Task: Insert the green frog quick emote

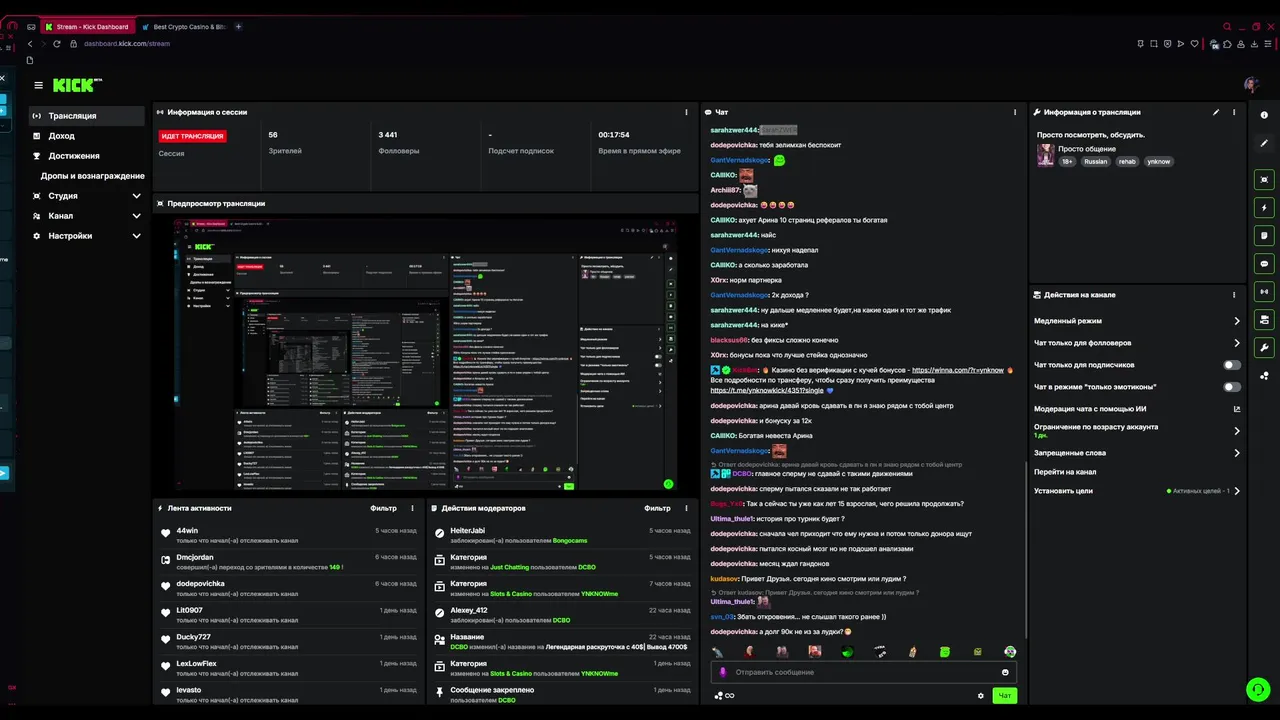Action: click(945, 652)
